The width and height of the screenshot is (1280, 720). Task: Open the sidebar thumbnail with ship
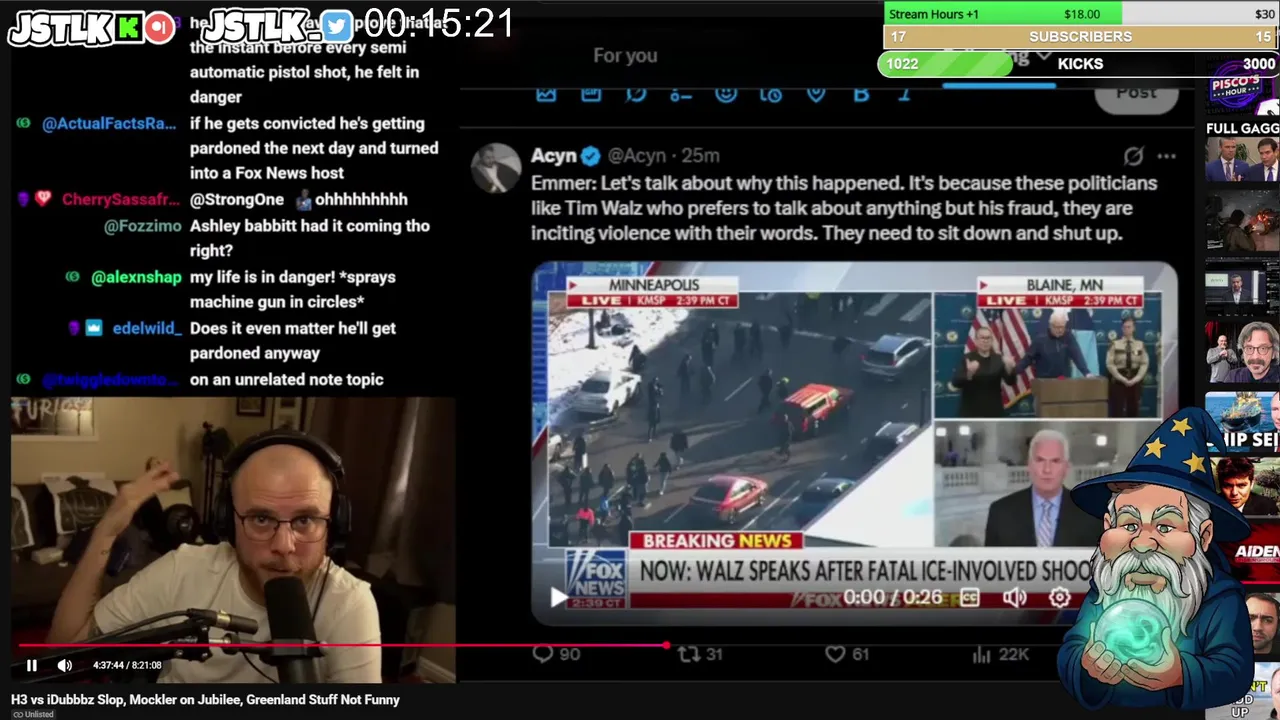click(1242, 422)
